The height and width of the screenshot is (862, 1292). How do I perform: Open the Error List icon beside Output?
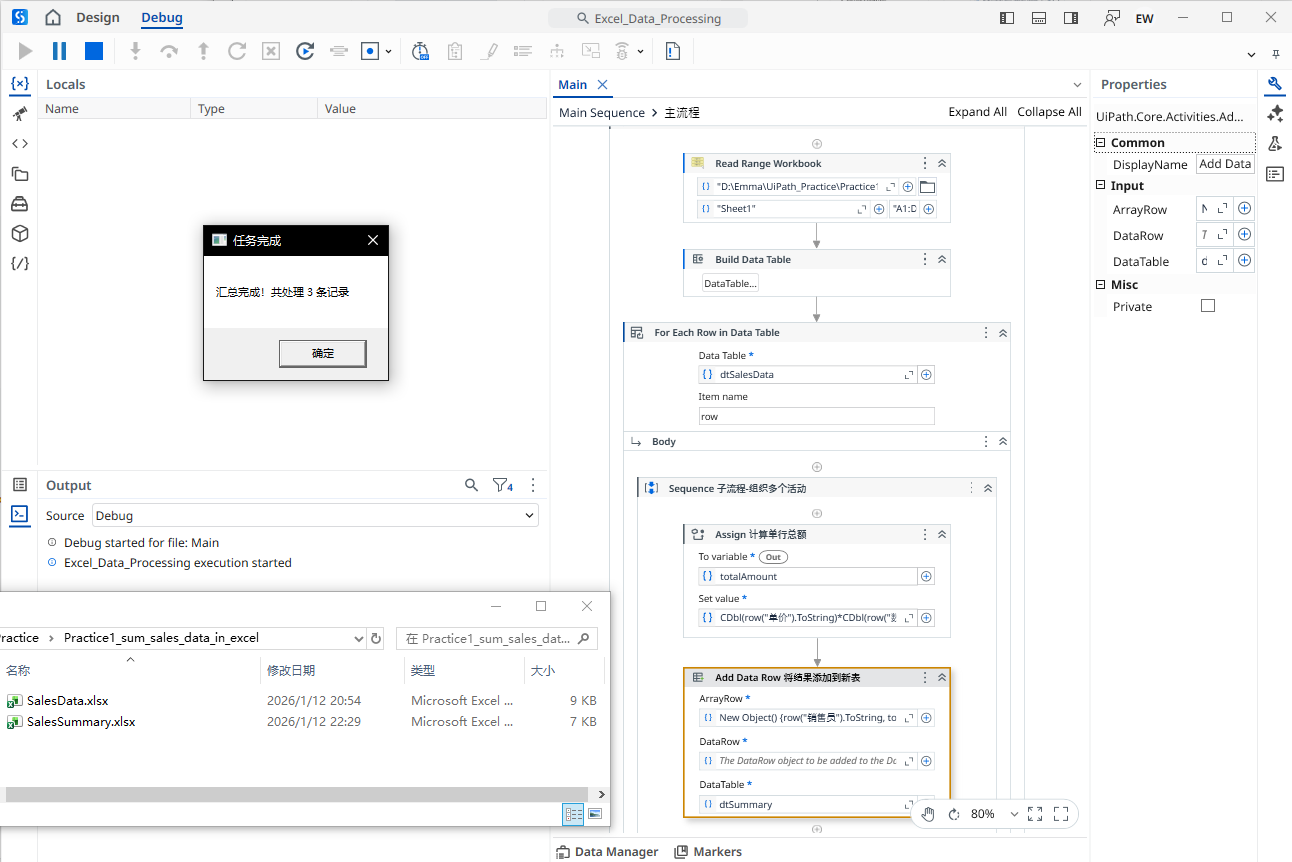click(x=19, y=485)
